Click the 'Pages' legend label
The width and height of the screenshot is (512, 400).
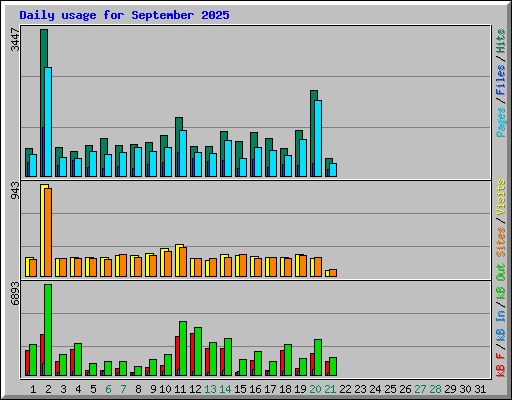pyautogui.click(x=501, y=122)
